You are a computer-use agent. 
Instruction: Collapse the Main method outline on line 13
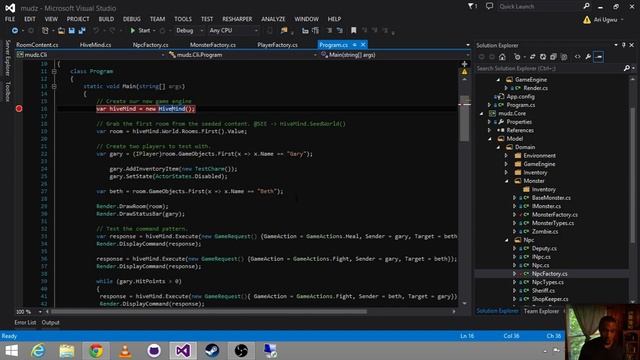pyautogui.click(x=54, y=87)
